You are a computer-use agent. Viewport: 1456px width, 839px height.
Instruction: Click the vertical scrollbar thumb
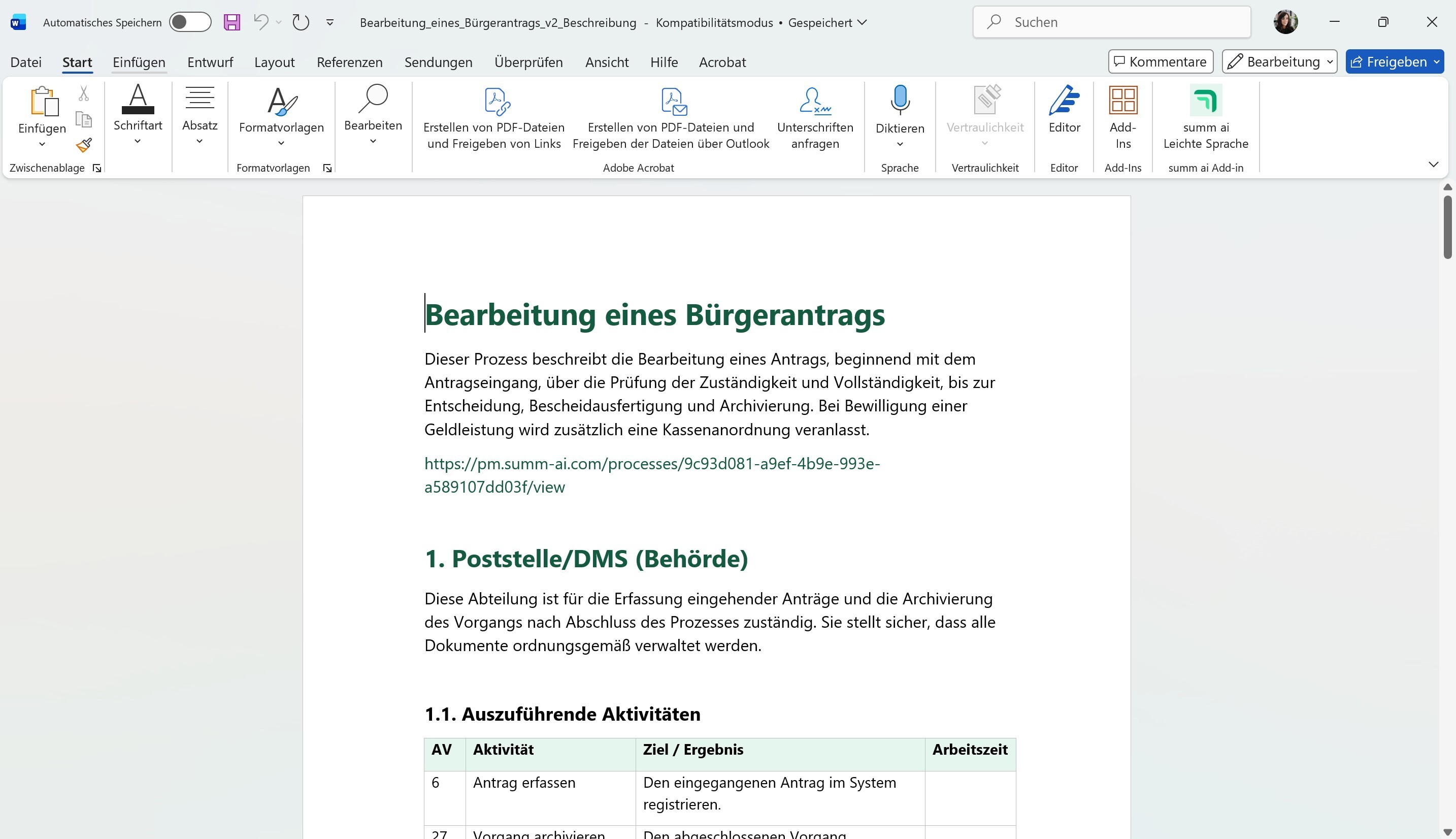click(x=1447, y=227)
